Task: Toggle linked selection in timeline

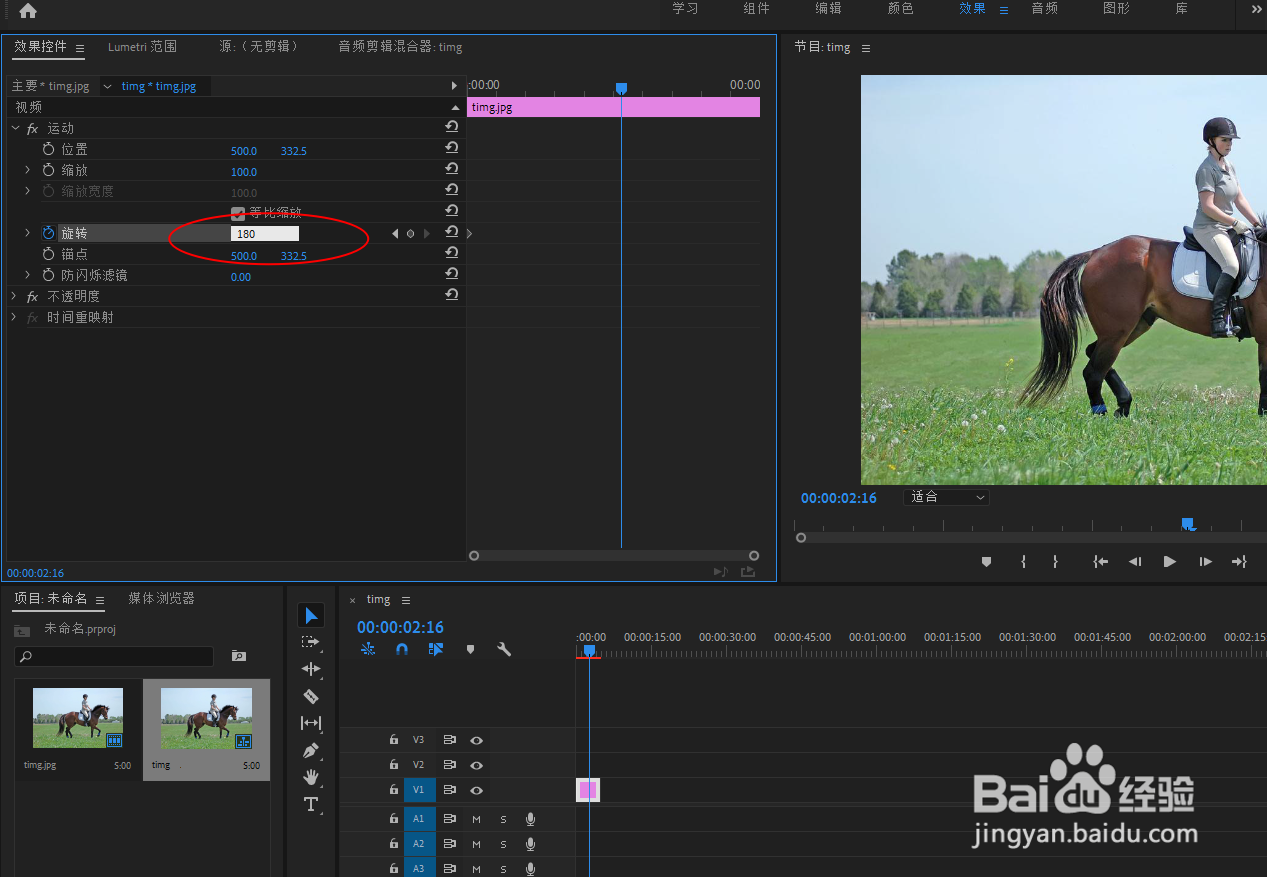Action: coord(436,649)
